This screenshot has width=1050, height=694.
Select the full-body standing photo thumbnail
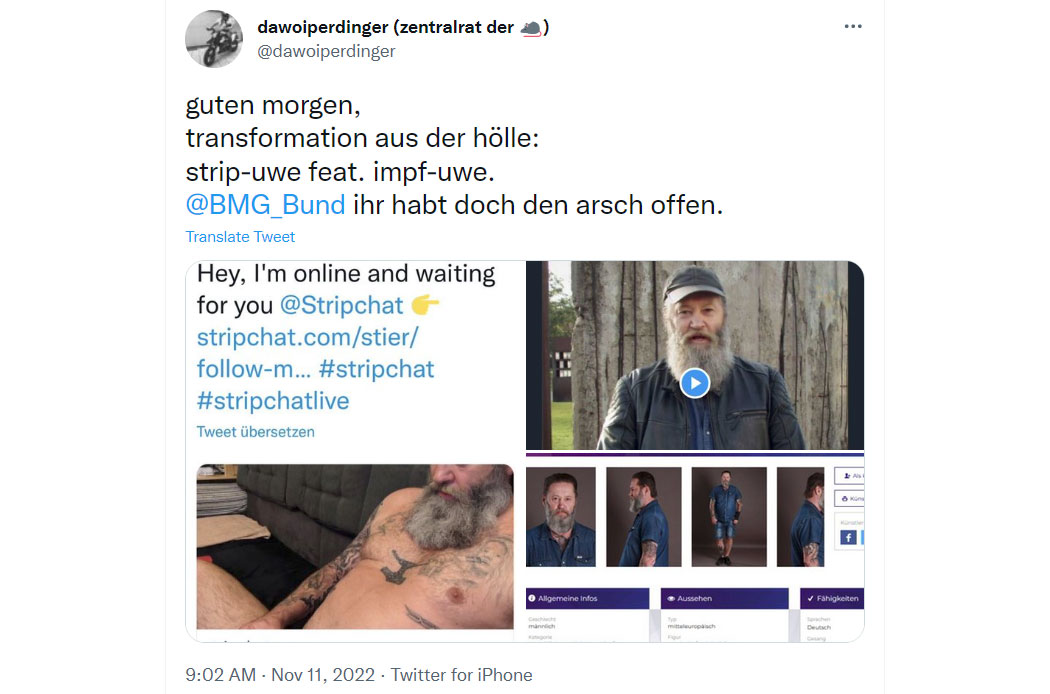[729, 517]
